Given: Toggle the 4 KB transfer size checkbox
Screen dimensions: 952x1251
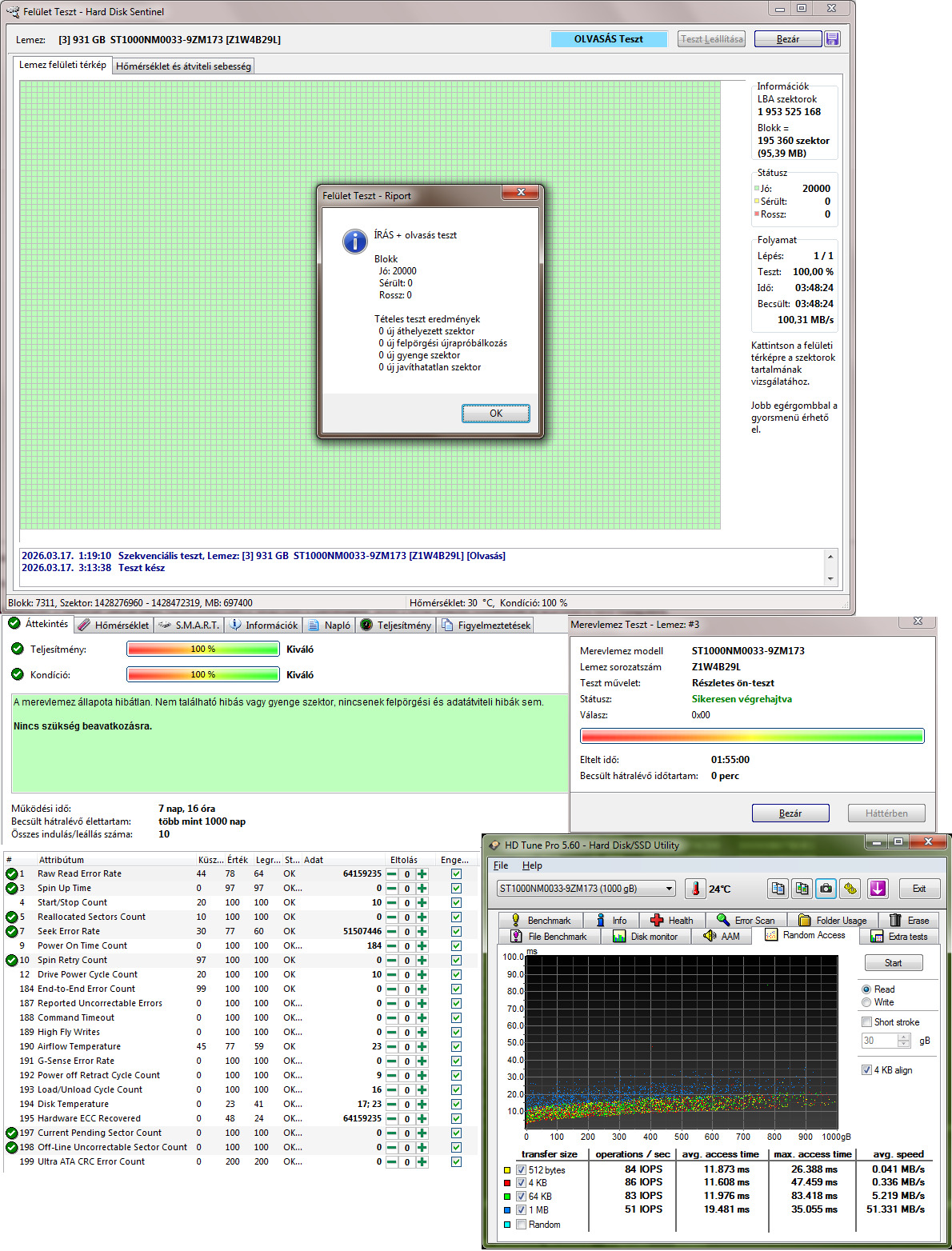Looking at the screenshot, I should pyautogui.click(x=522, y=1183).
